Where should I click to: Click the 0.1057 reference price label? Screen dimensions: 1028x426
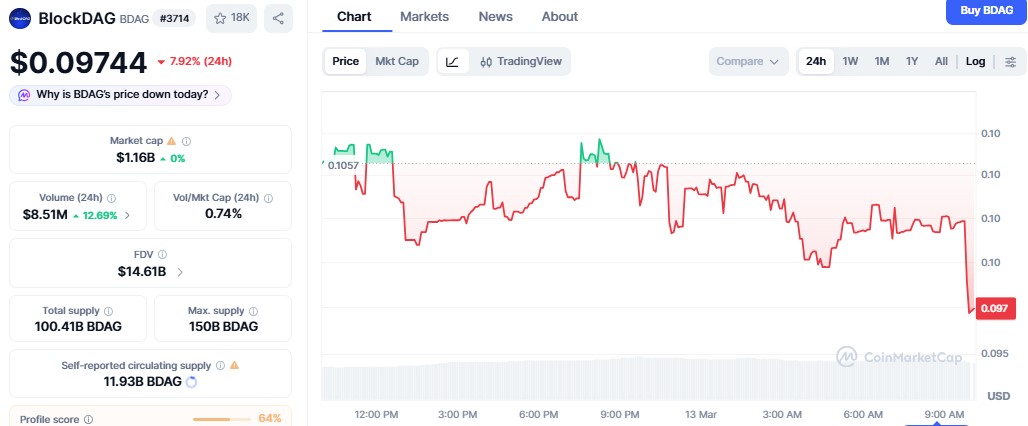(343, 165)
